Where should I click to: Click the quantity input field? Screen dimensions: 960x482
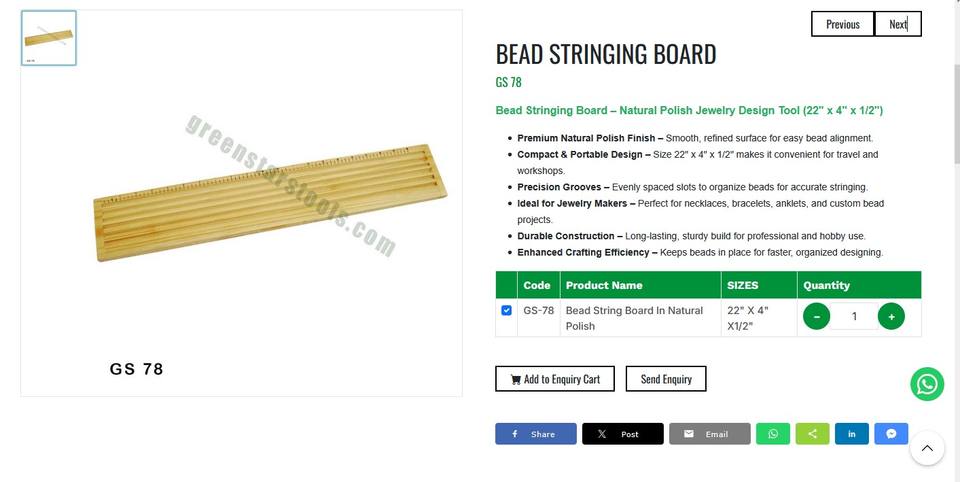tap(853, 317)
